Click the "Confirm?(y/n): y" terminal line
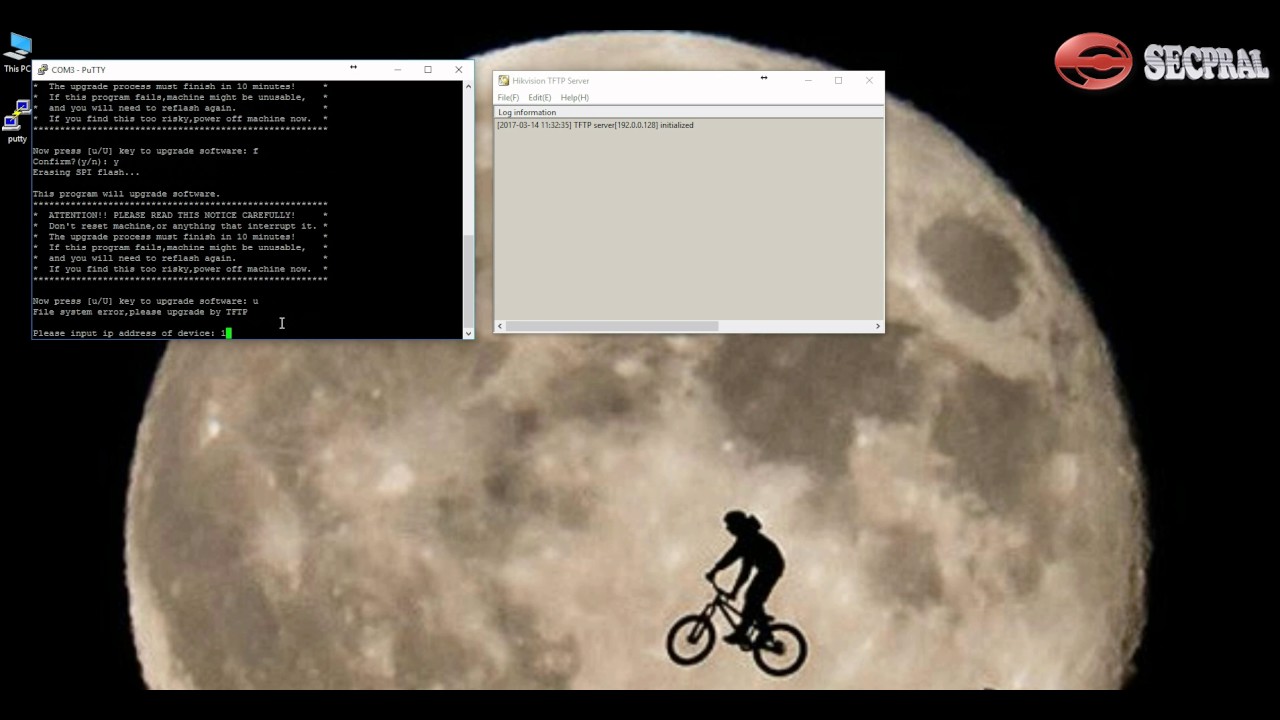Image resolution: width=1280 pixels, height=720 pixels. 76,162
